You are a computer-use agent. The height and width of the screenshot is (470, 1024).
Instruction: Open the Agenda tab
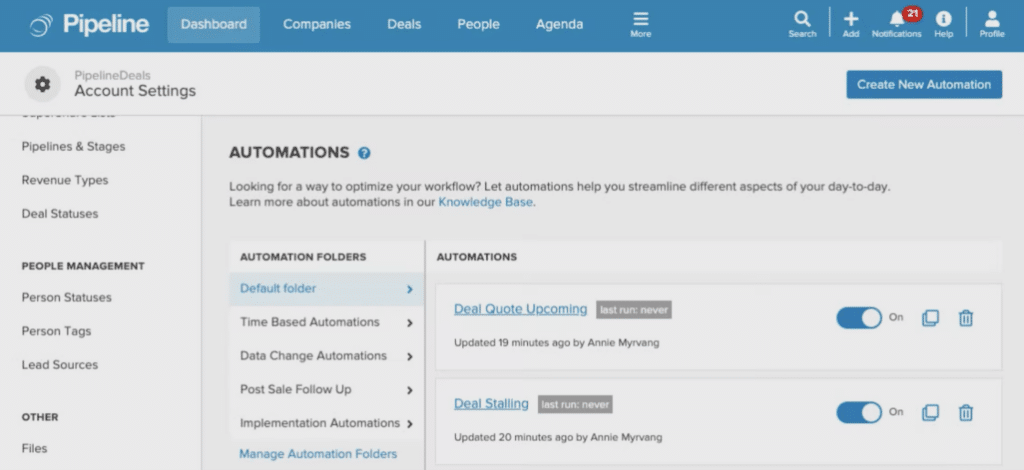(559, 25)
